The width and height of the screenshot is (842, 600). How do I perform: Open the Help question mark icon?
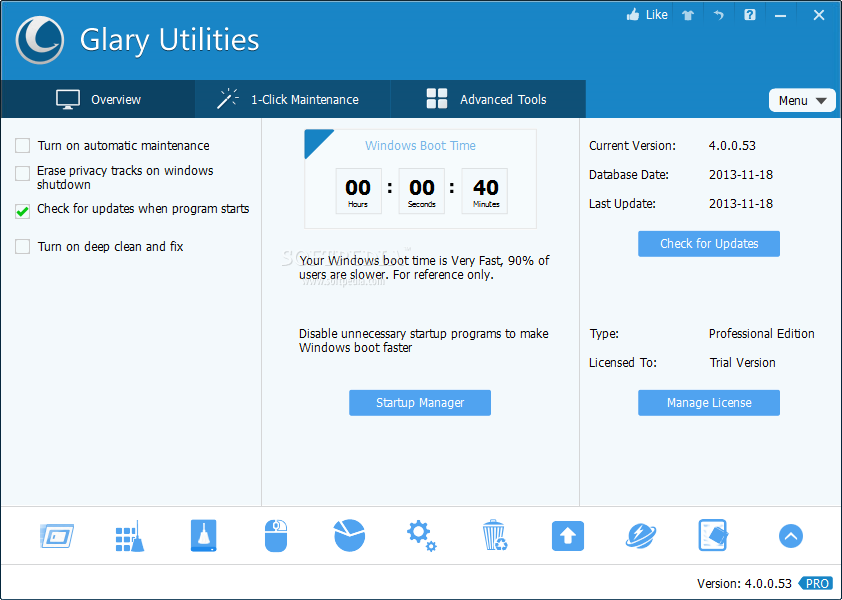click(750, 15)
